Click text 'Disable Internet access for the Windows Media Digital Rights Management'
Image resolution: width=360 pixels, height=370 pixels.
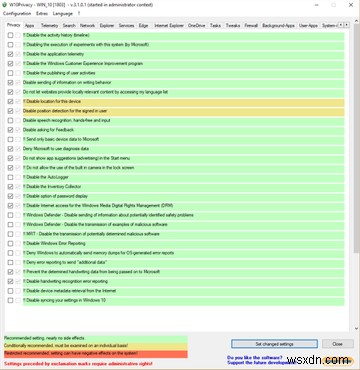click(x=98, y=205)
